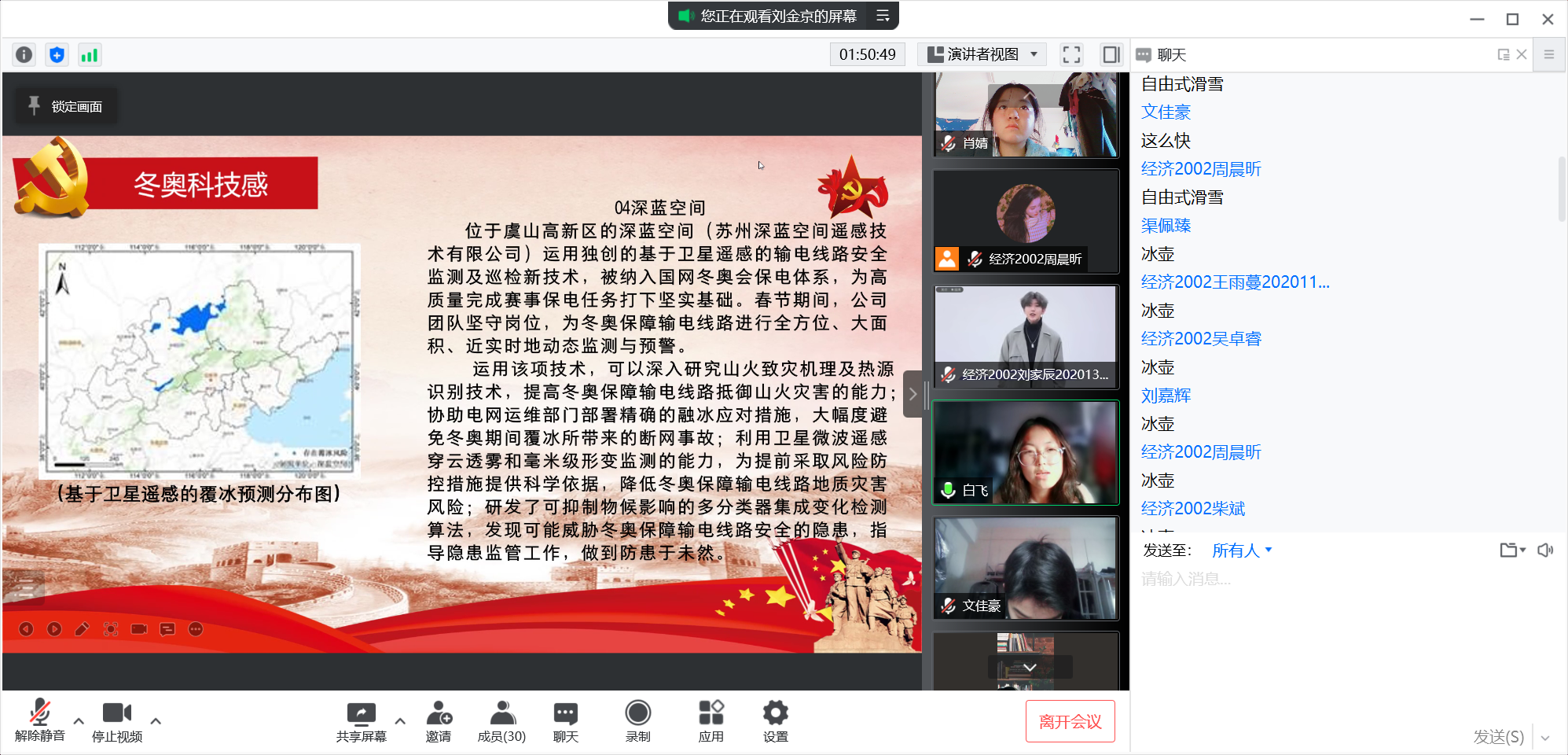
Task: Click the Share Screen button
Action: tap(362, 721)
